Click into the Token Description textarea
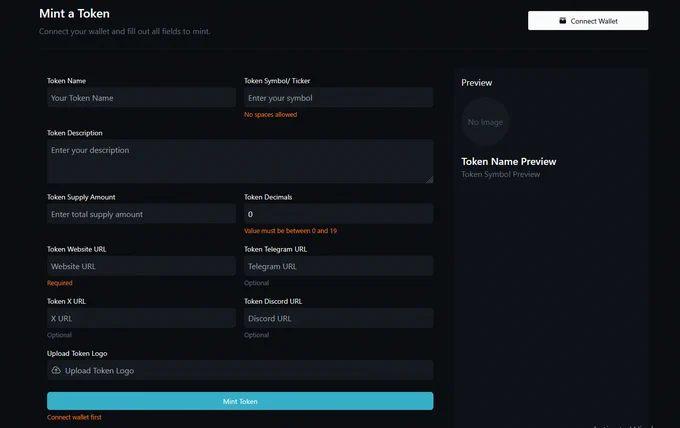The image size is (680, 428). pyautogui.click(x=240, y=161)
